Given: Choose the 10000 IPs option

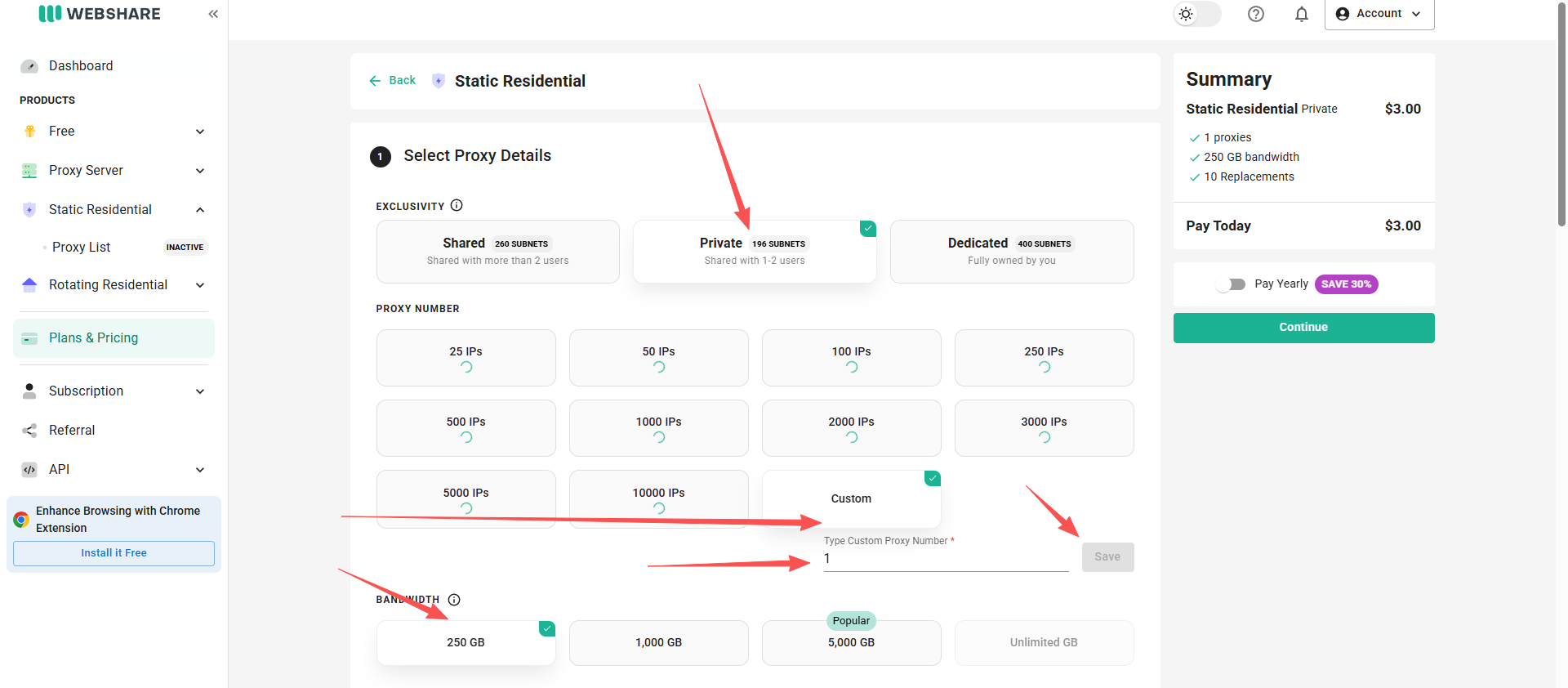Looking at the screenshot, I should coord(659,499).
